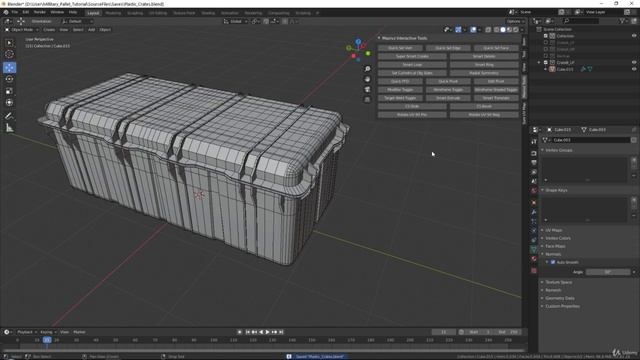
Task: Open the Object properties tab icon
Action: point(534,202)
